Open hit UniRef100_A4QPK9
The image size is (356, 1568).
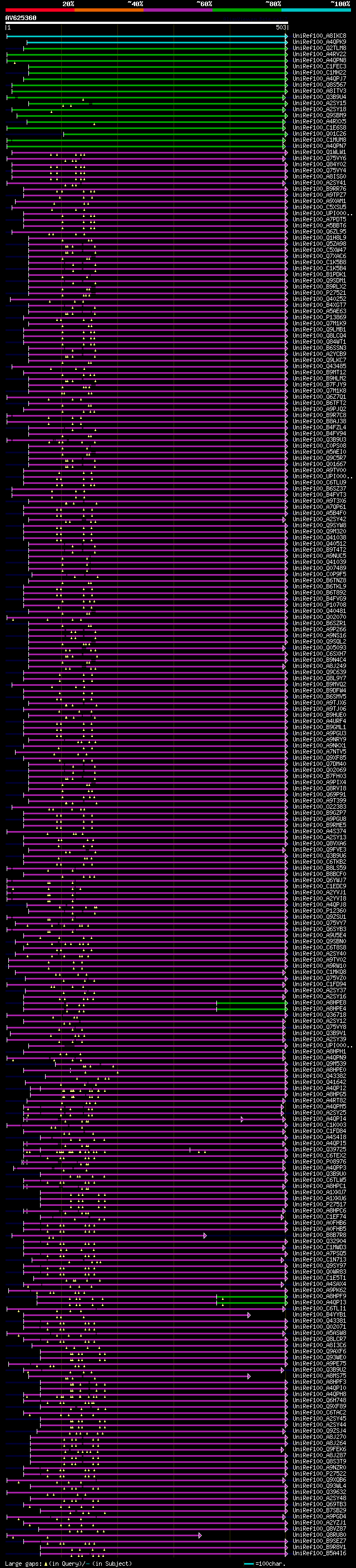click(x=319, y=42)
